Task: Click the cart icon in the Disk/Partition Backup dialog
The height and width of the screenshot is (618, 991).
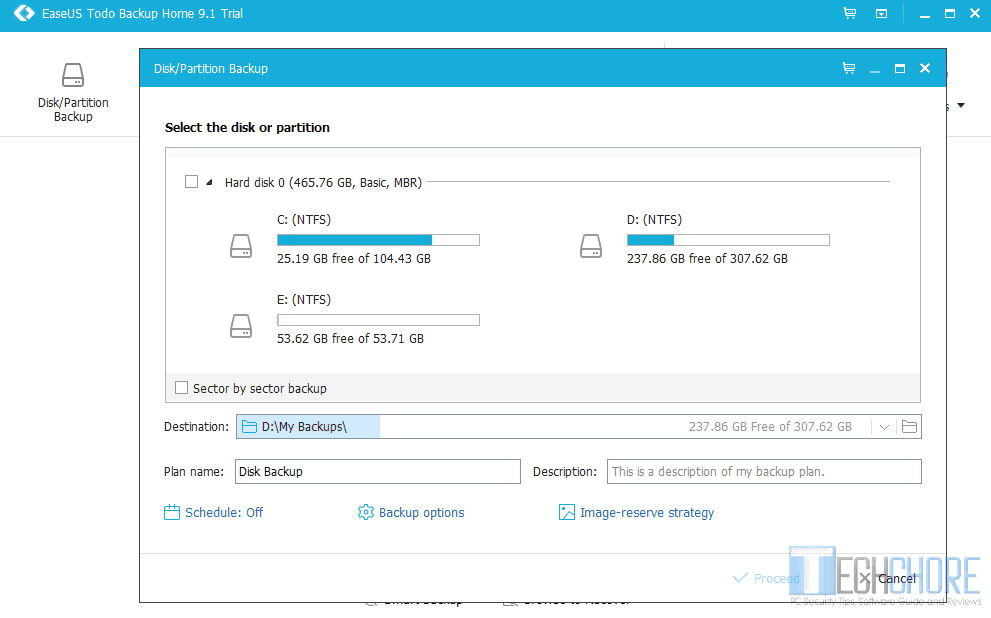Action: pyautogui.click(x=849, y=68)
